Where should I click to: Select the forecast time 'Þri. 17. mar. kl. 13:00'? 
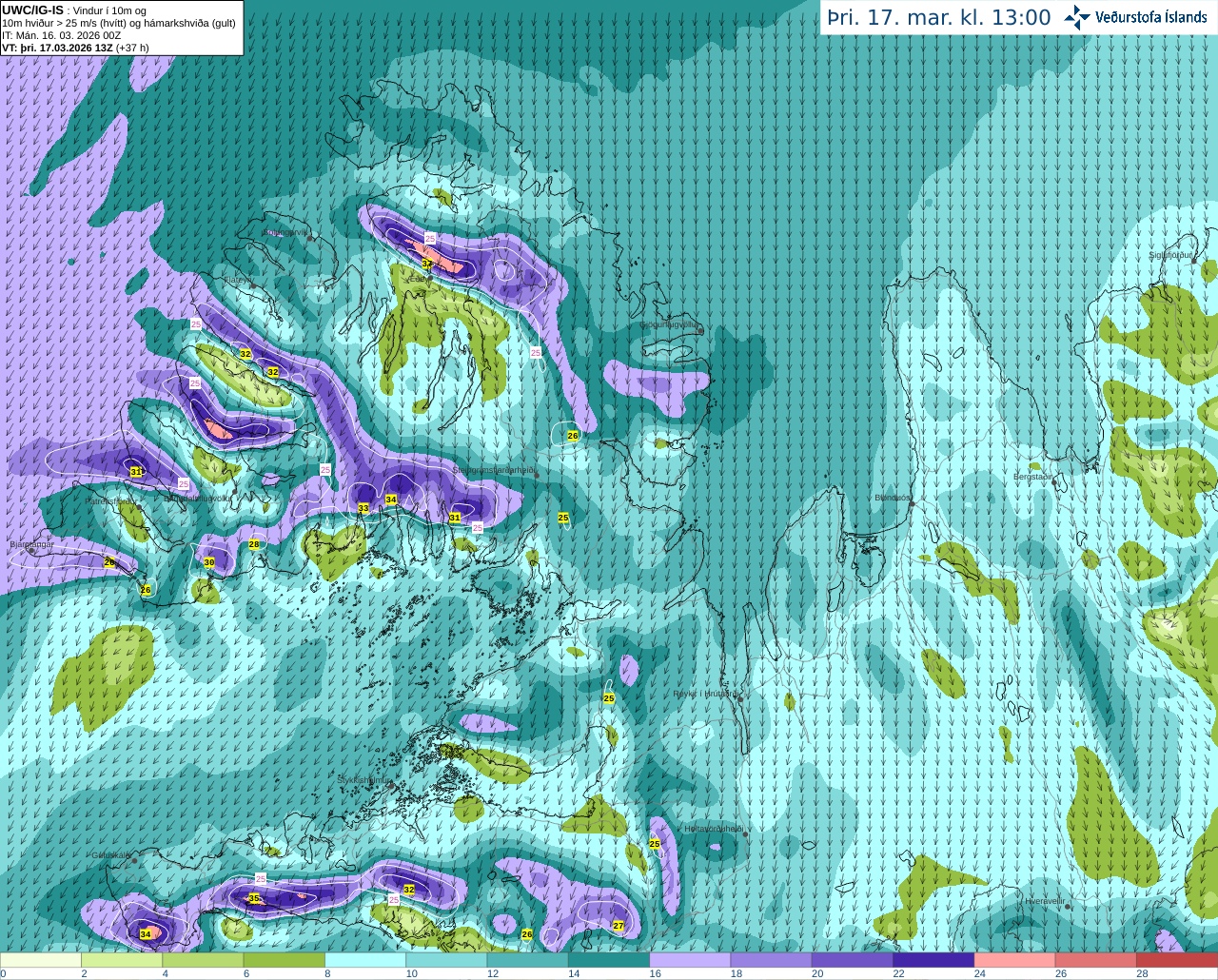click(x=939, y=18)
